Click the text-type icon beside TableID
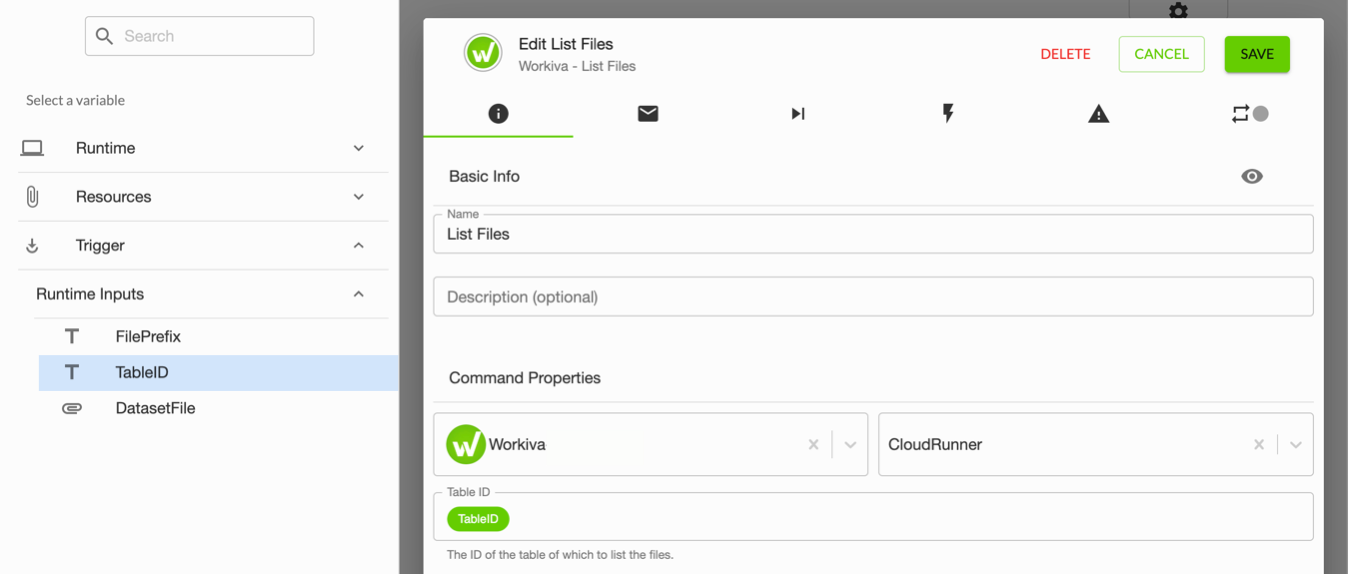 pos(72,372)
